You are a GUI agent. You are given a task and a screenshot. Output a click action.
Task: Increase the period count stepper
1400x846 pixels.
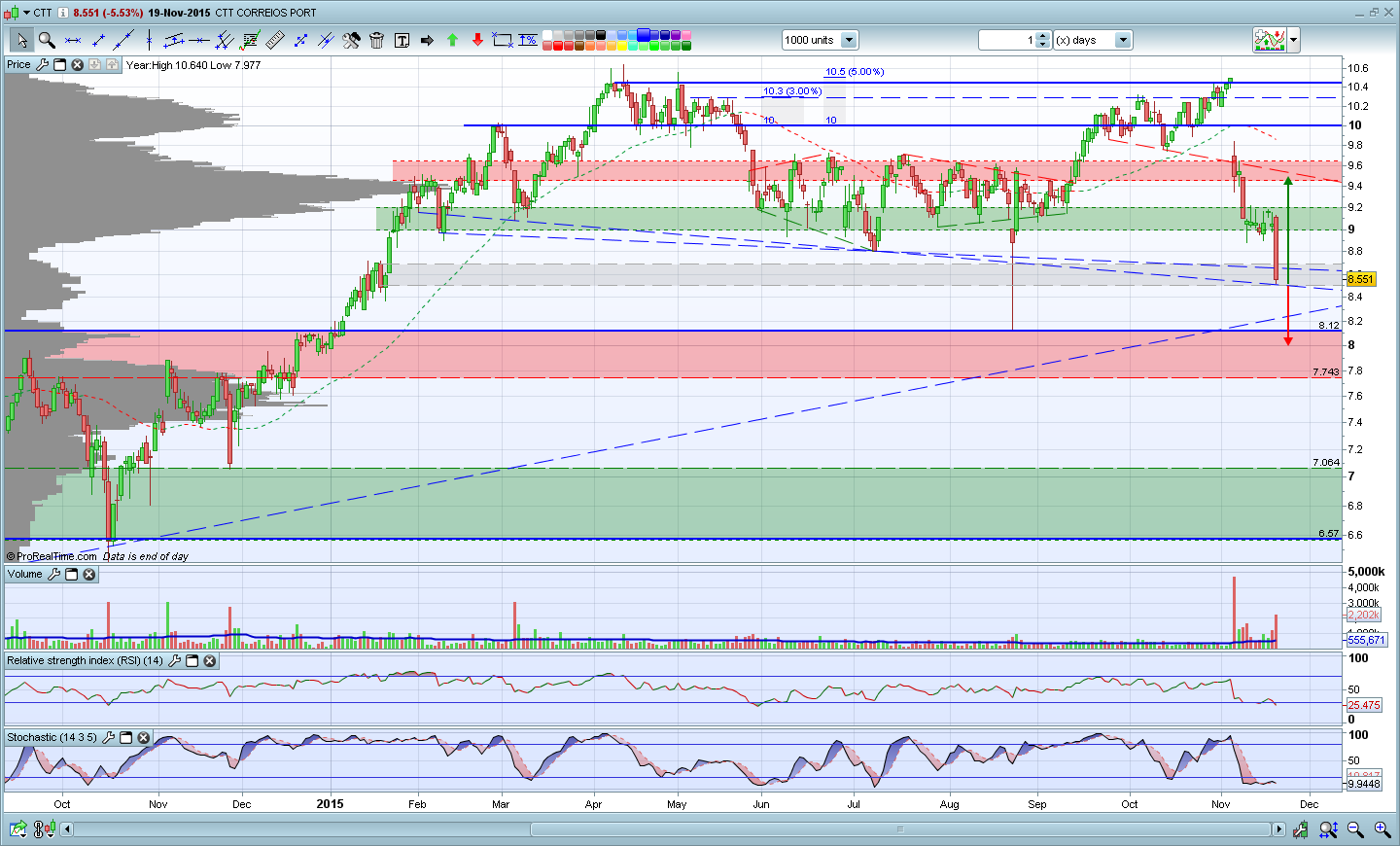(1043, 36)
